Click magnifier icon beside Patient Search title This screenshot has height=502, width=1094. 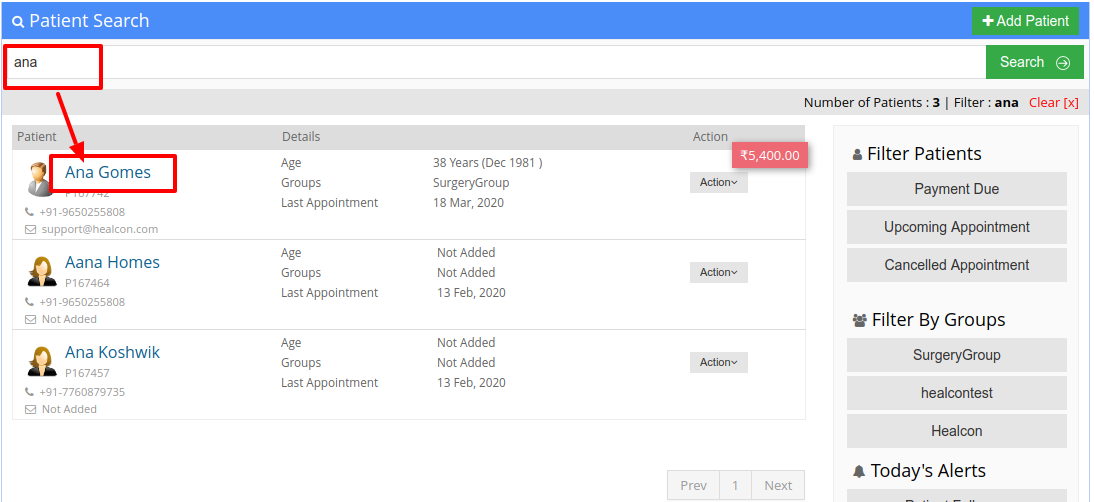point(18,22)
